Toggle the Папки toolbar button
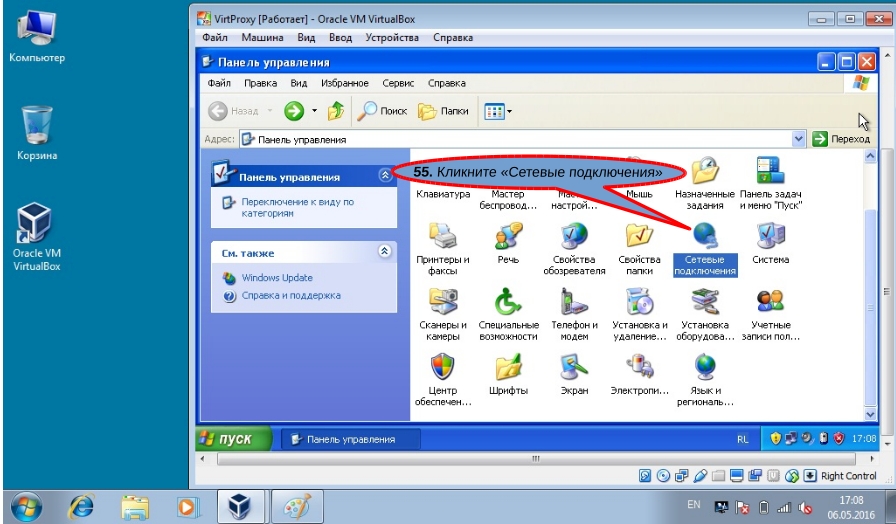The image size is (896, 524). [443, 111]
